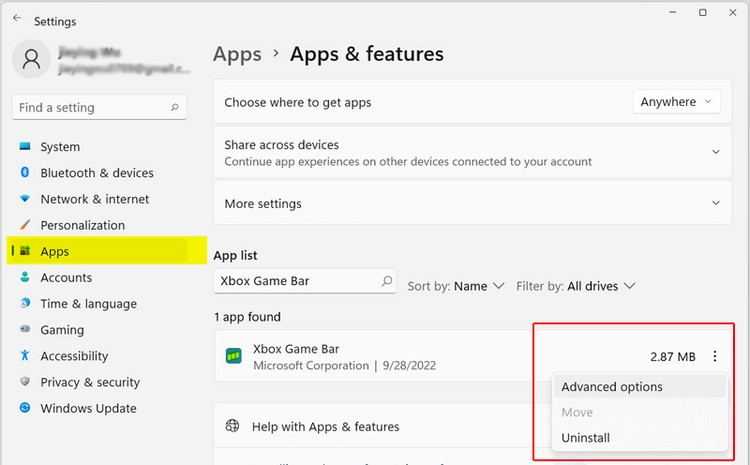Minimize the Settings window
This screenshot has width=750, height=465.
(x=673, y=12)
